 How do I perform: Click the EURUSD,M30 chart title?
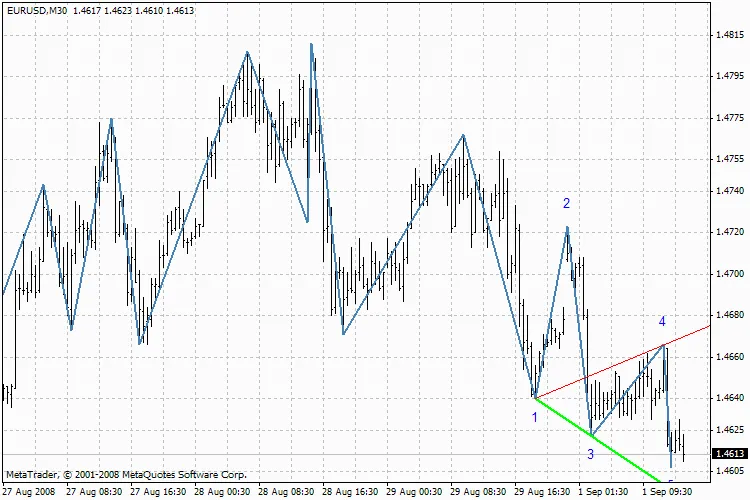pos(34,9)
